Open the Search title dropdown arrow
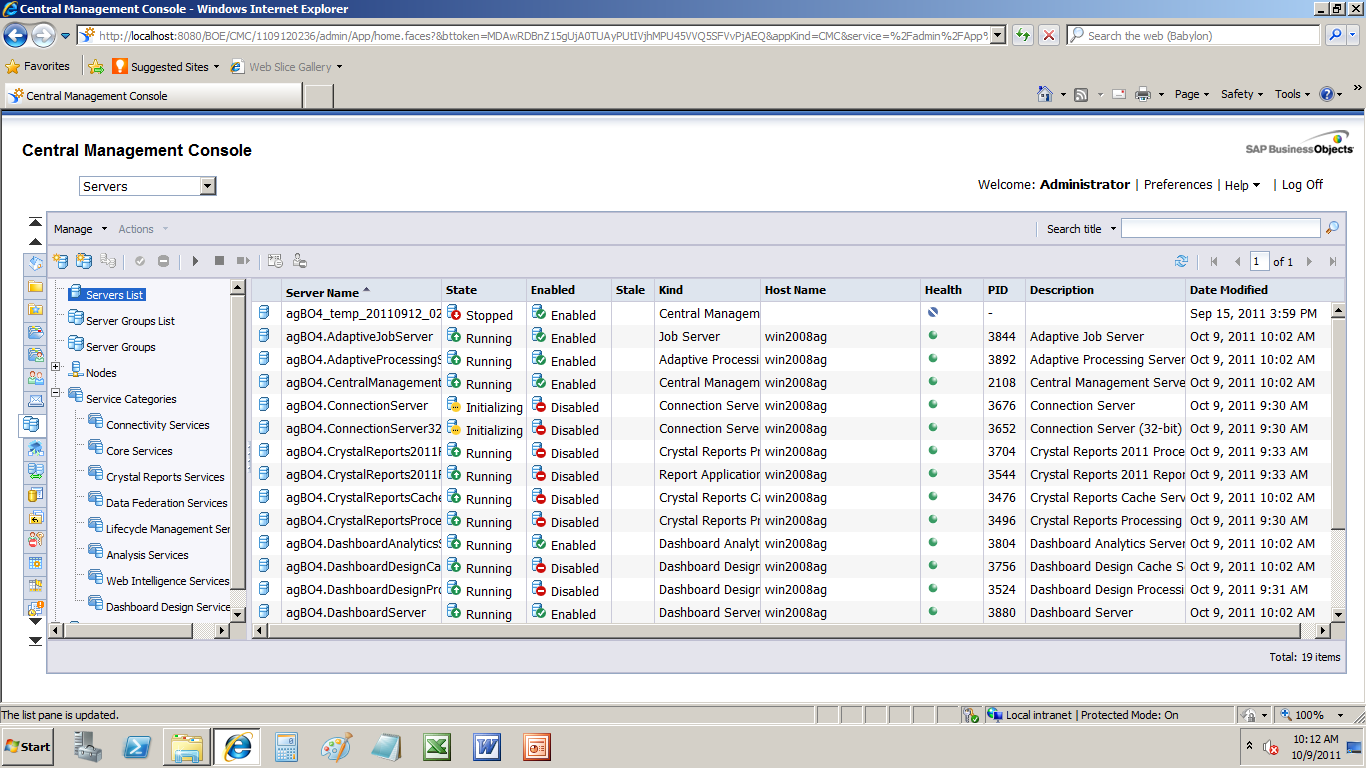 1112,229
